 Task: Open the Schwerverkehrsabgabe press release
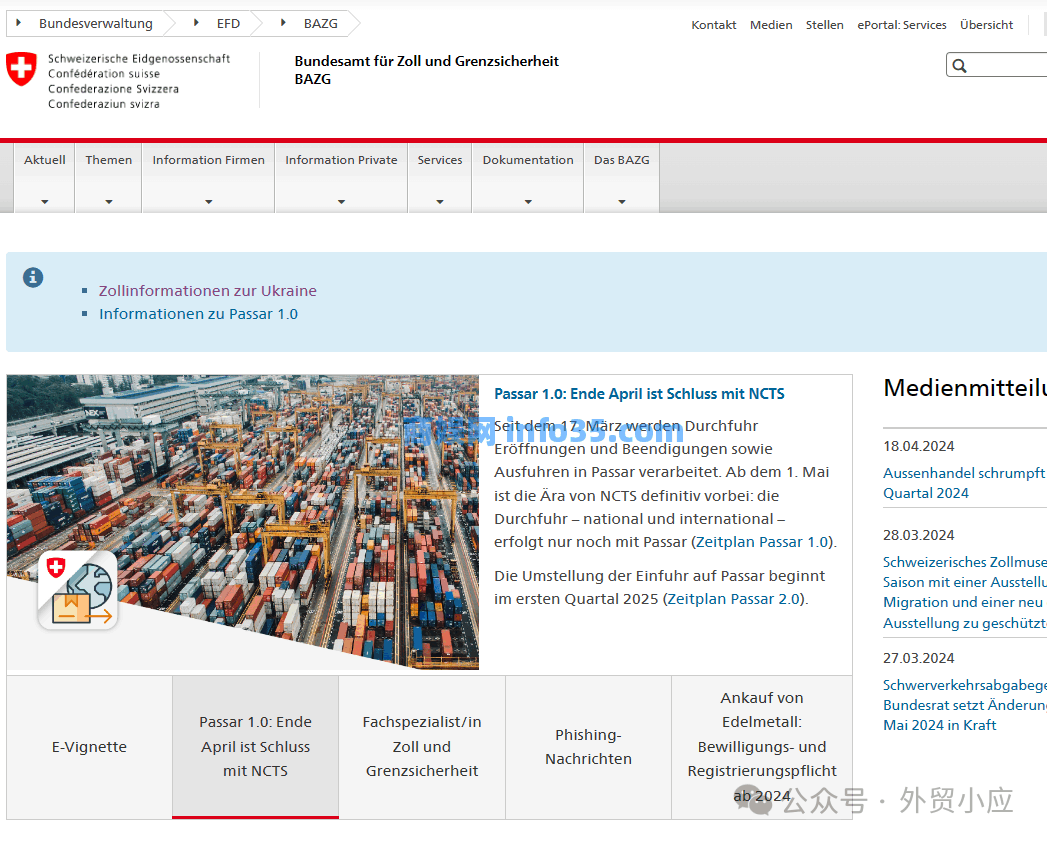tap(965, 705)
